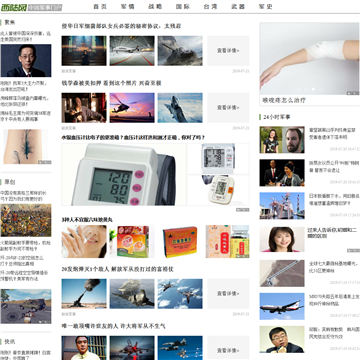
Task: Open the woman drinking water image
Action: [x=84, y=242]
